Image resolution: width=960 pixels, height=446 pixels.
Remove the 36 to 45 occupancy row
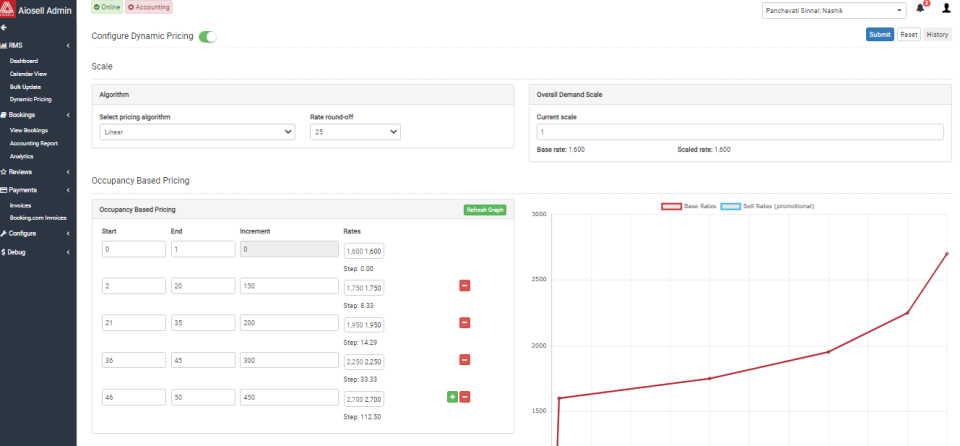tap(465, 360)
